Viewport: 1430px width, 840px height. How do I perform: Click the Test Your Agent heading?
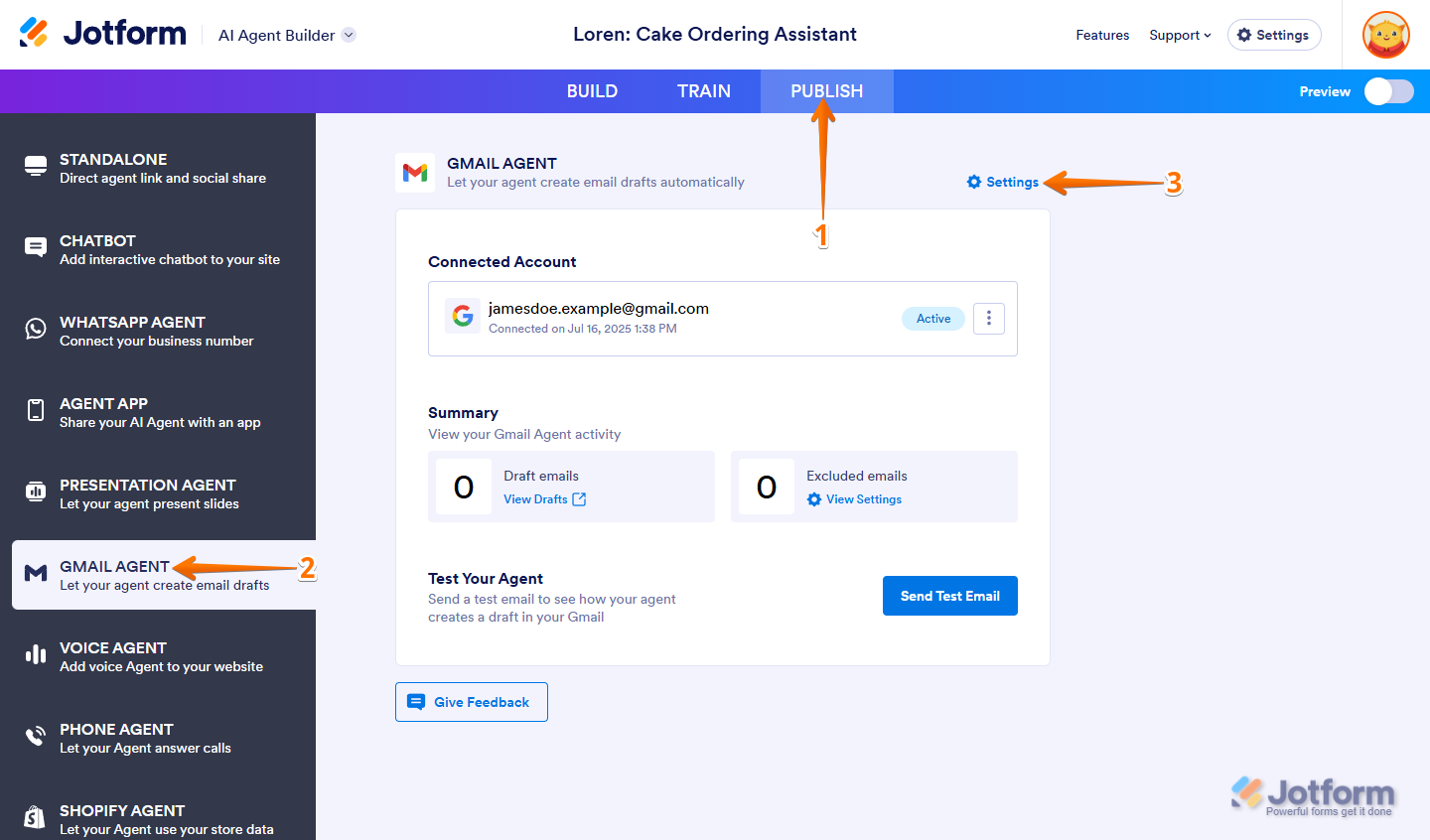coord(486,579)
